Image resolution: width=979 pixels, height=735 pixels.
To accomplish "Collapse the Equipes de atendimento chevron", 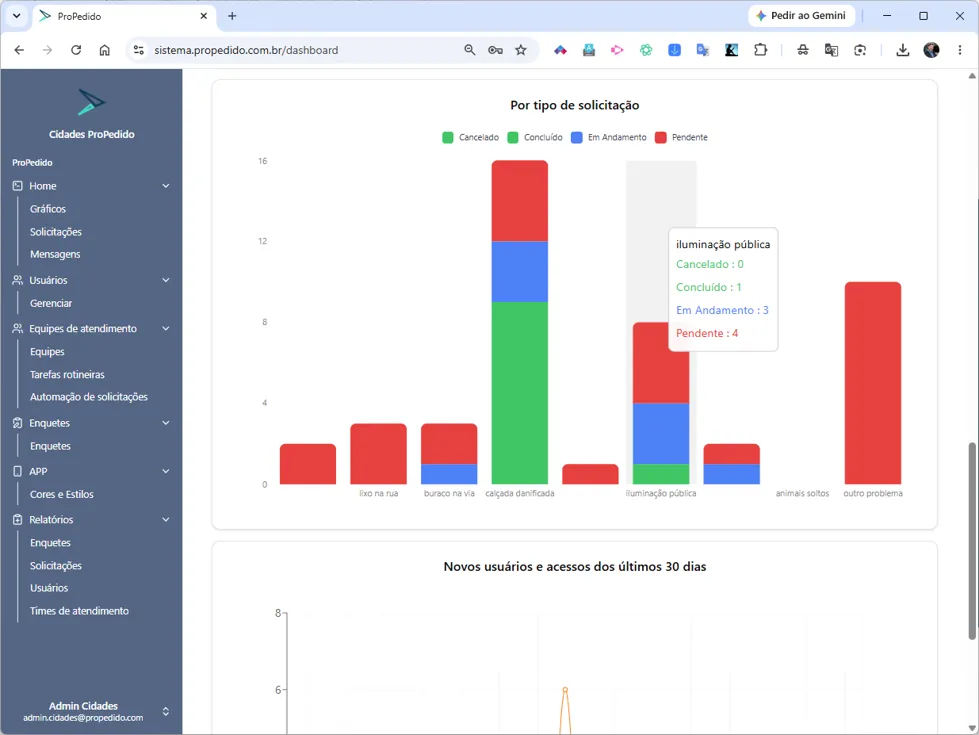I will click(165, 328).
